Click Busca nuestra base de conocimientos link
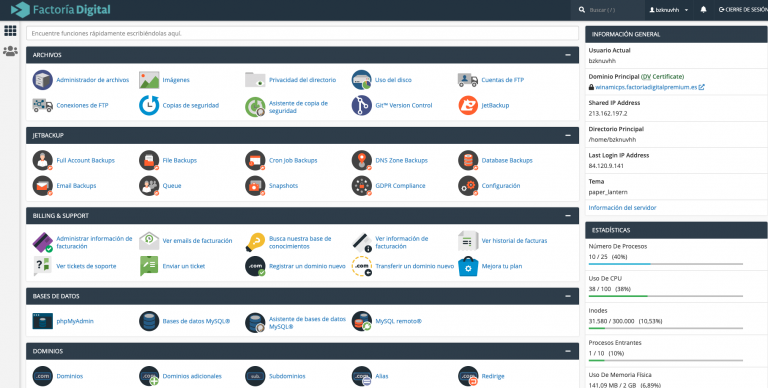 (300, 242)
